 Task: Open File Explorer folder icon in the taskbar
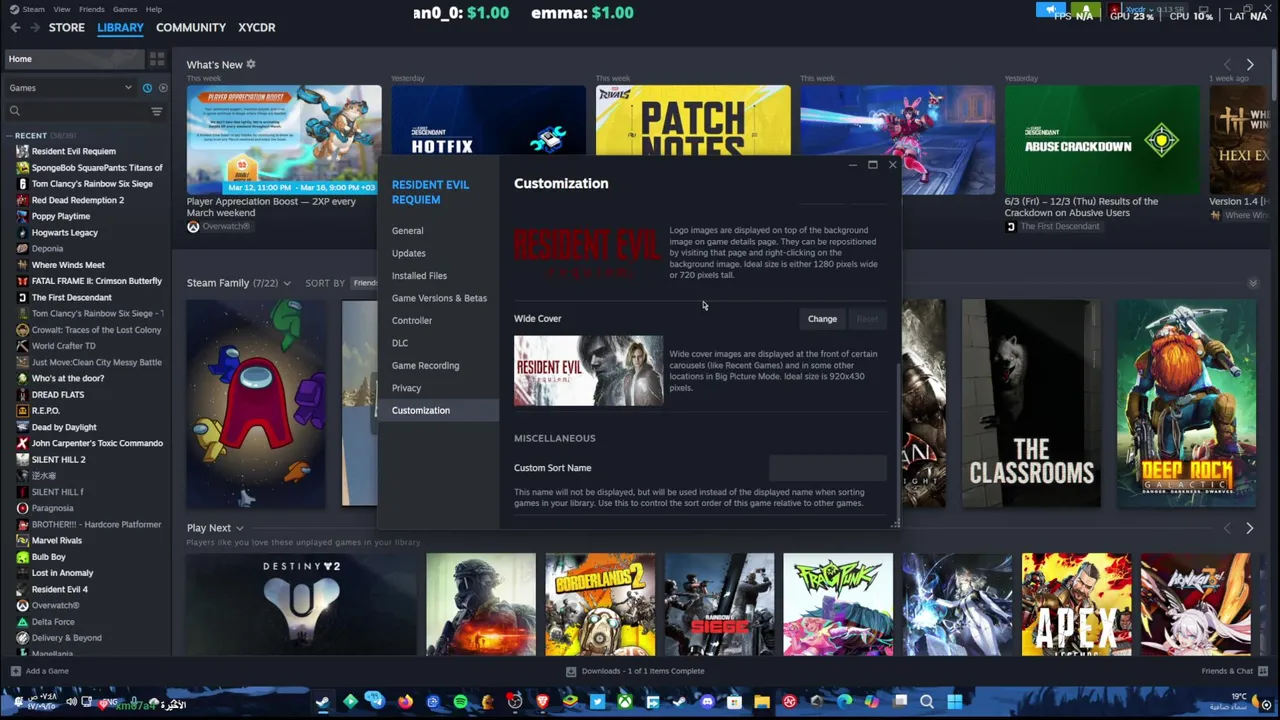[762, 702]
